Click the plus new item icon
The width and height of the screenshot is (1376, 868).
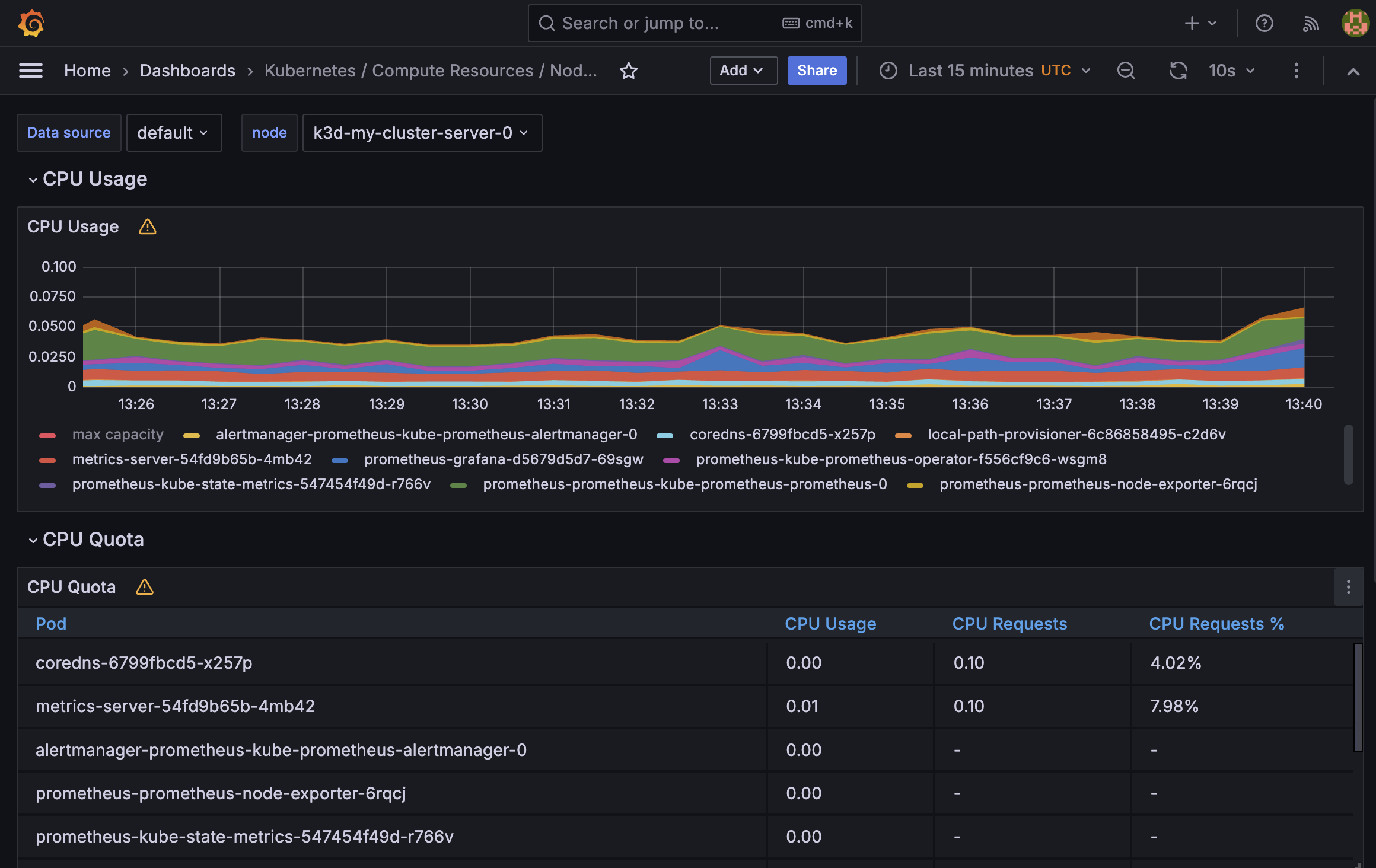click(x=1192, y=23)
